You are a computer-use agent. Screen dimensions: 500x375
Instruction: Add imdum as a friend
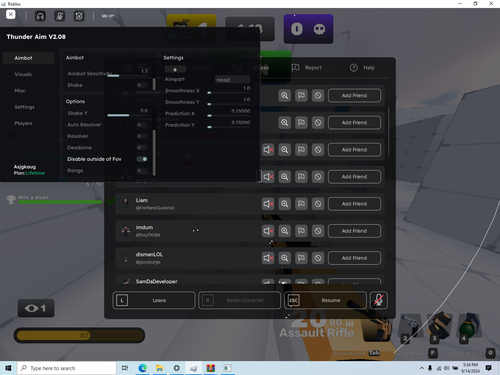click(x=354, y=231)
